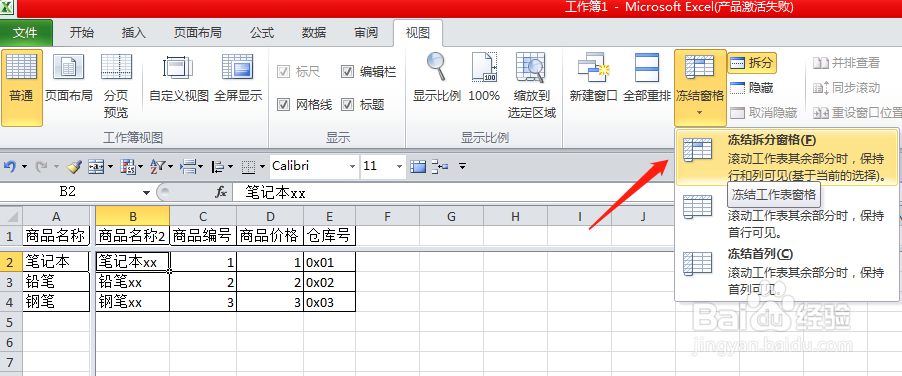Click the sort and filter AZ icon
The image size is (902, 376).
[x=156, y=167]
